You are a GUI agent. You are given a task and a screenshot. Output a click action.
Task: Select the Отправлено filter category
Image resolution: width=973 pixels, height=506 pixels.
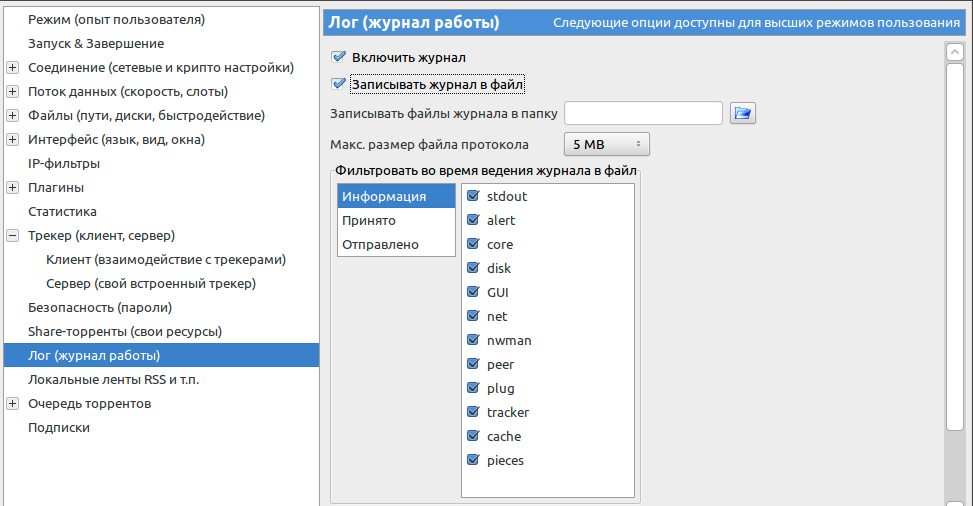tap(396, 245)
